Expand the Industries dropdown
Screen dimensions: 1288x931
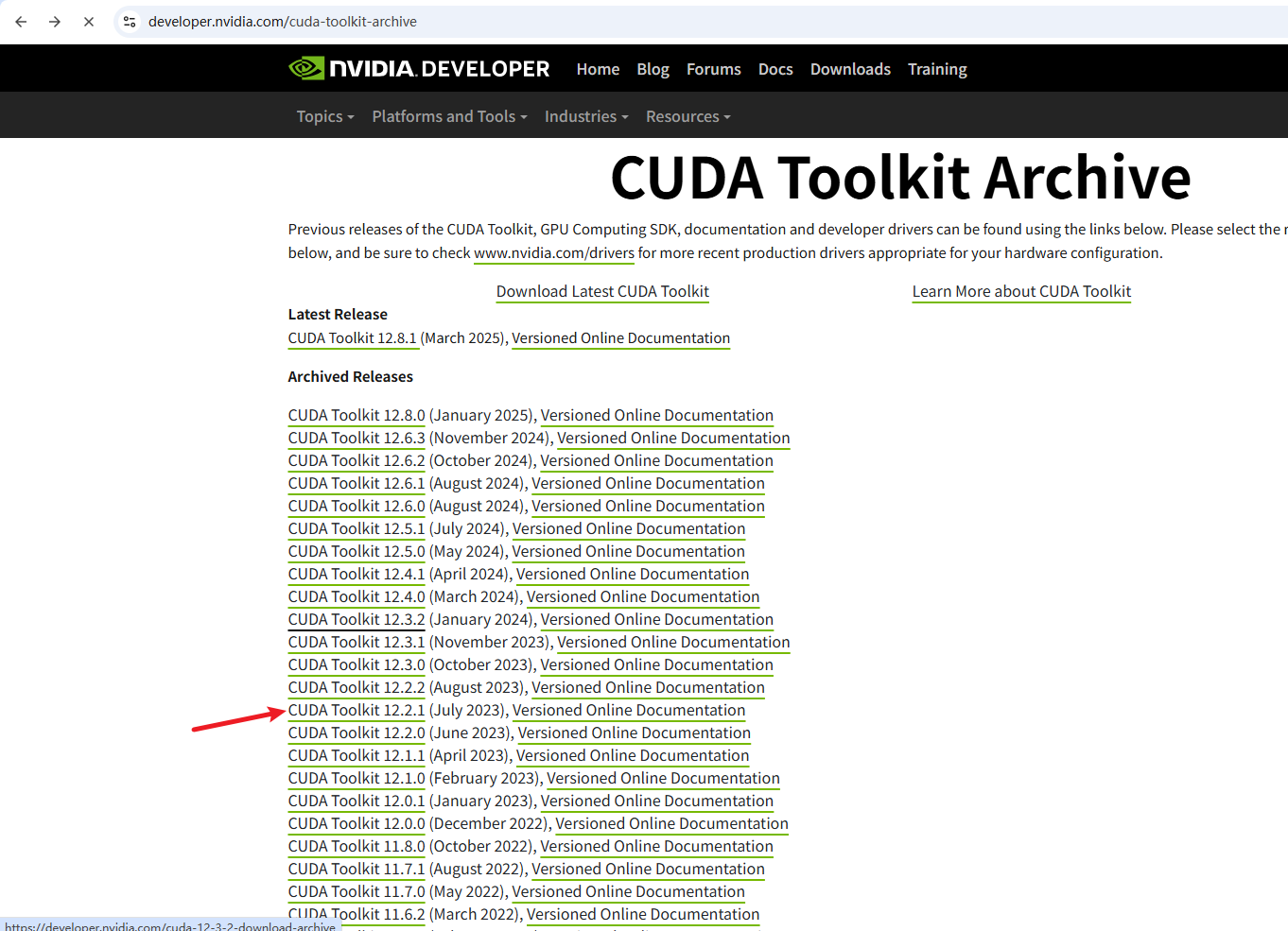pos(586,116)
